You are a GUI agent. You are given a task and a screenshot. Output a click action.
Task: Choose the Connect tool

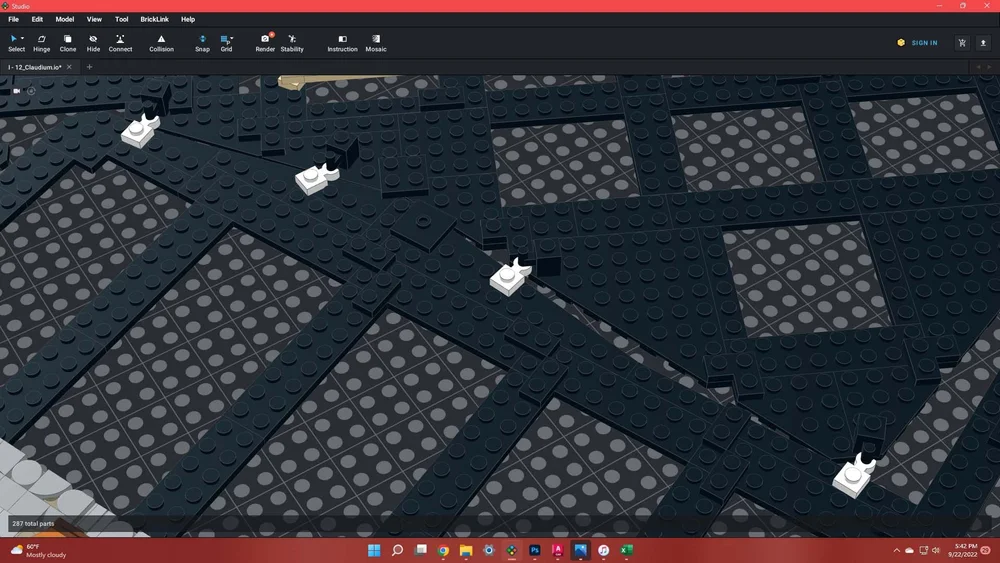point(120,43)
